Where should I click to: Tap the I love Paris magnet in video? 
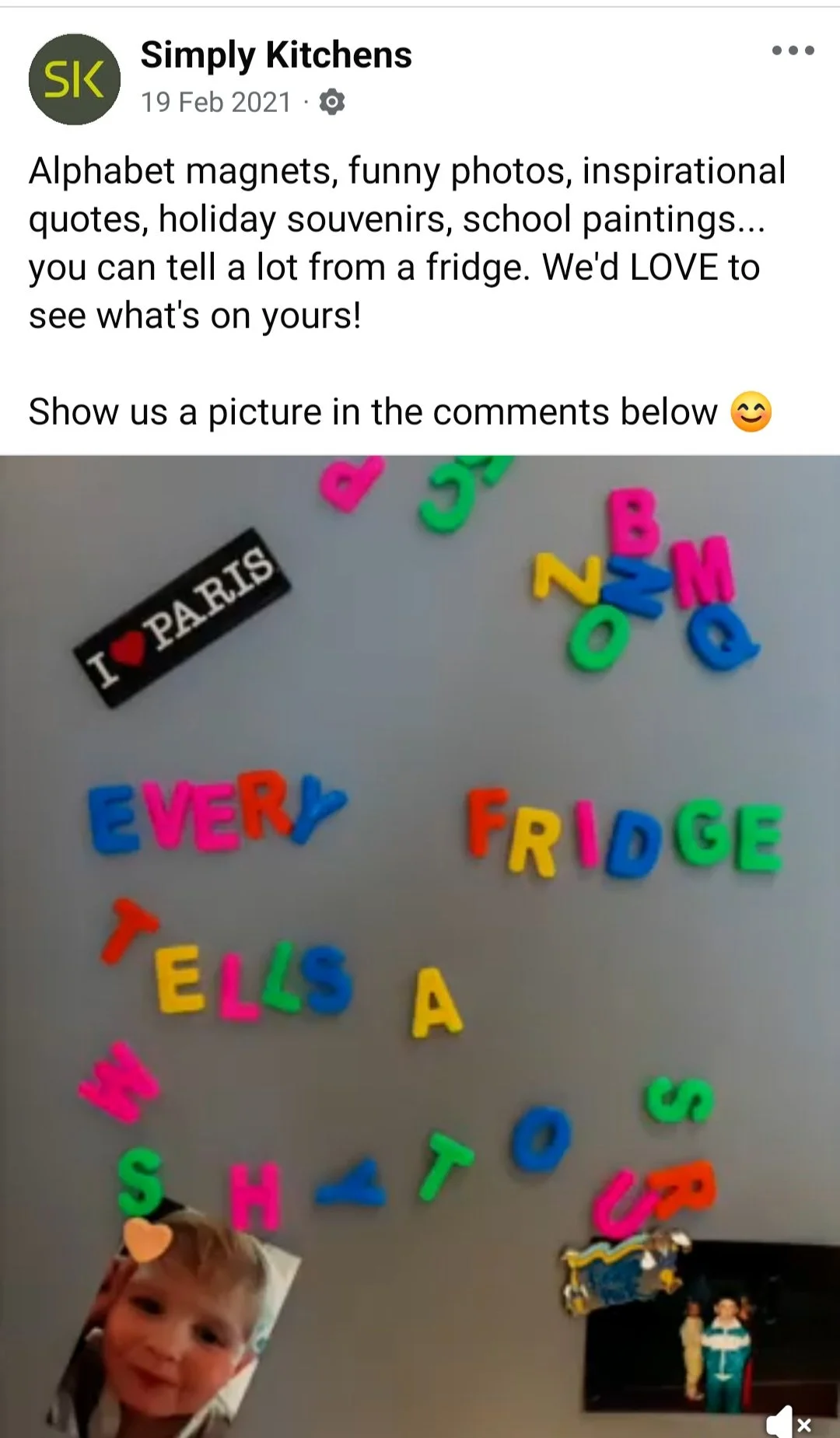(x=183, y=618)
